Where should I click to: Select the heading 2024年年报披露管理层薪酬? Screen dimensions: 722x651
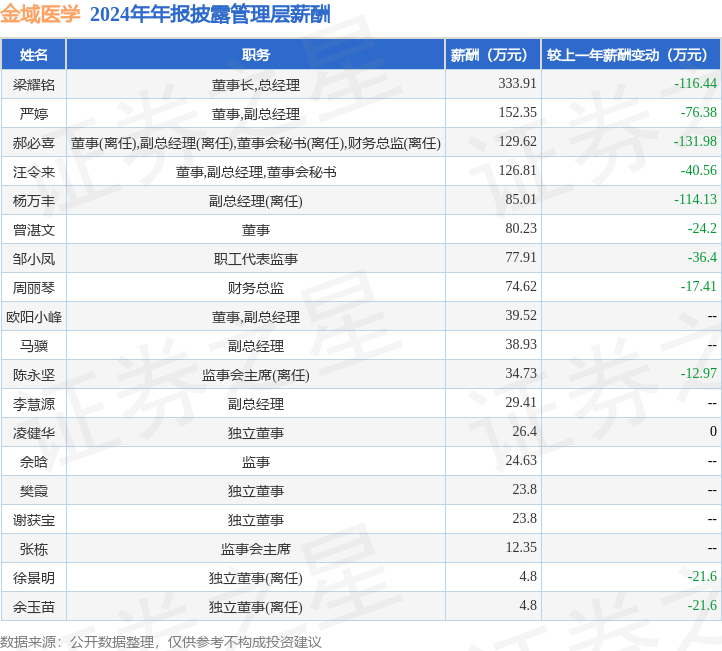pyautogui.click(x=210, y=14)
